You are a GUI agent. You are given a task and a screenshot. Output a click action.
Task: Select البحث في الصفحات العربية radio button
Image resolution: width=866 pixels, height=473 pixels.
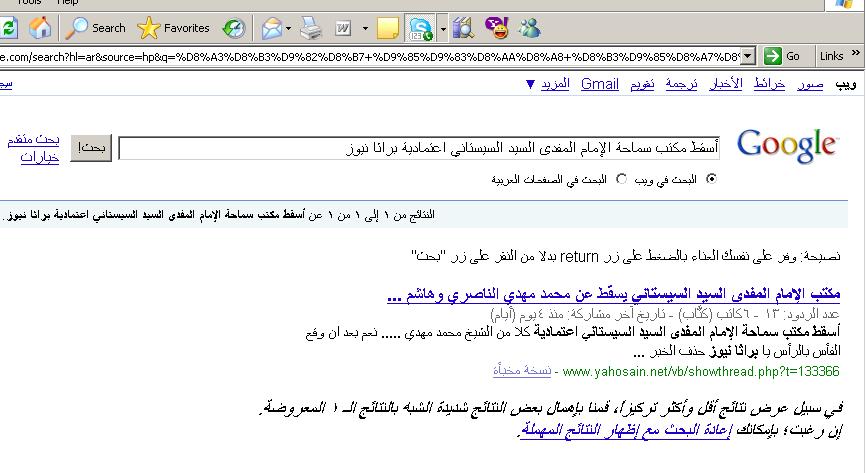[621, 179]
